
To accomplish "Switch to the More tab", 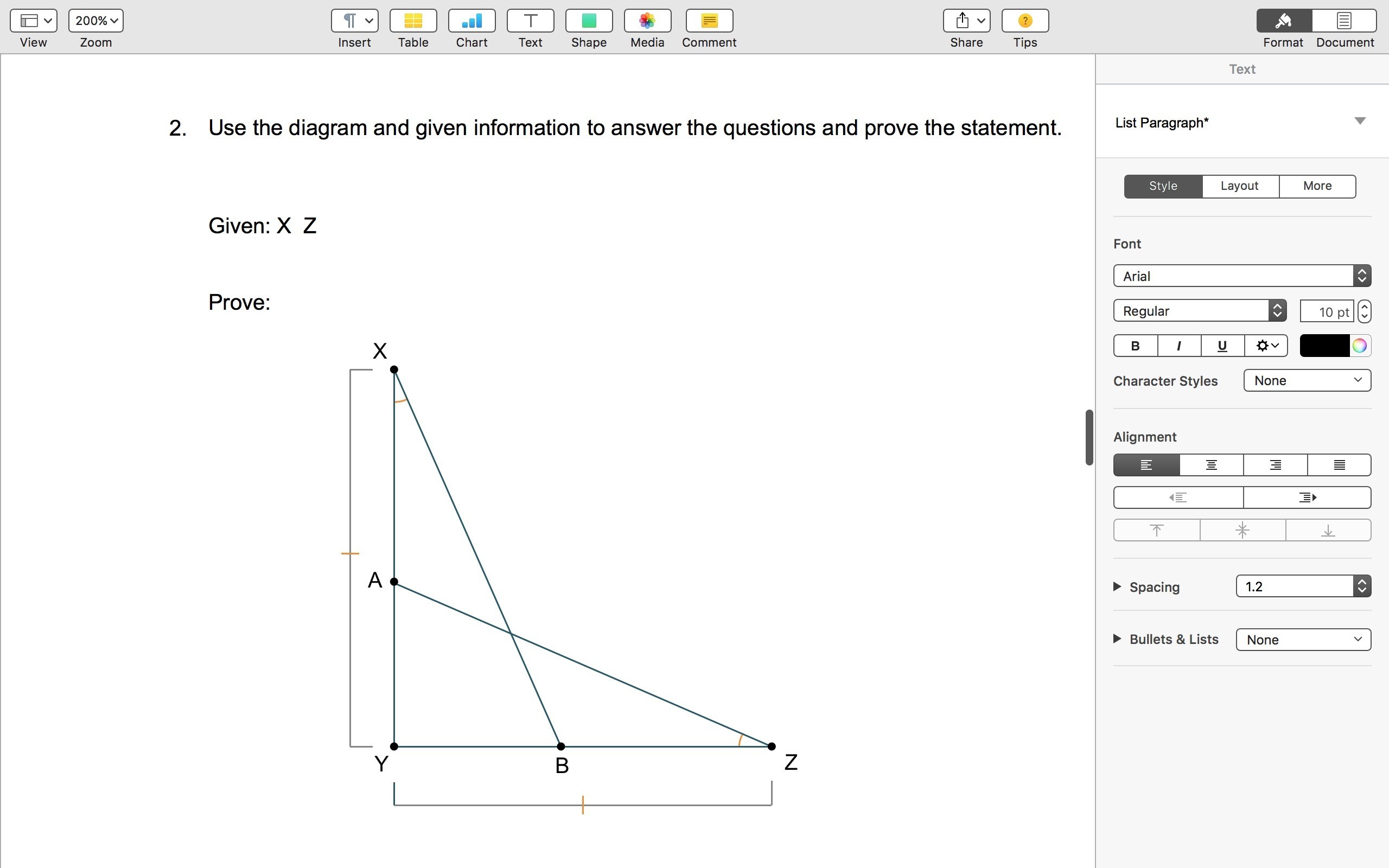I will click(x=1317, y=186).
